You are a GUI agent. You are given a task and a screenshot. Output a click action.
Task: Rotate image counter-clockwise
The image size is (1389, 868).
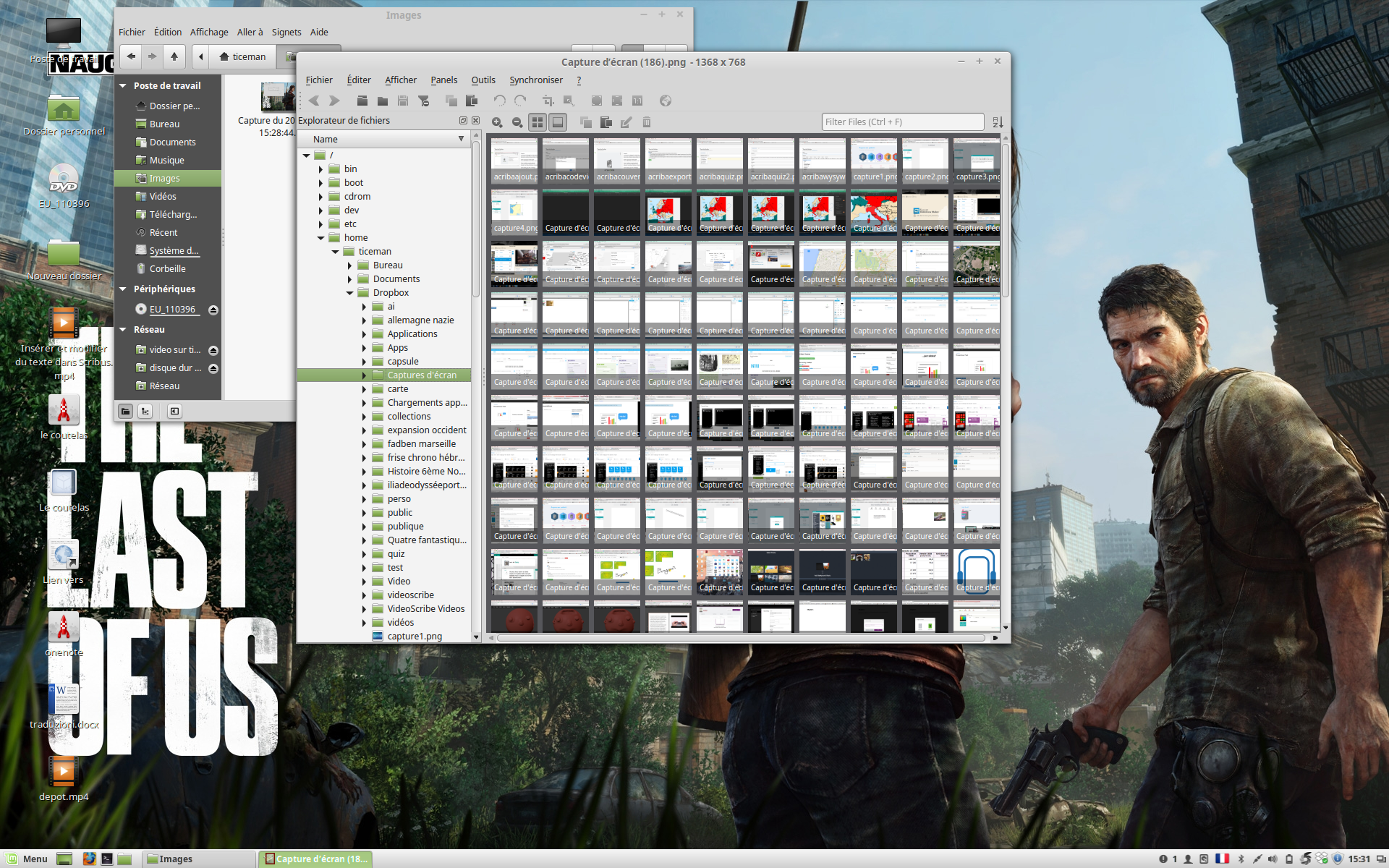[x=500, y=101]
